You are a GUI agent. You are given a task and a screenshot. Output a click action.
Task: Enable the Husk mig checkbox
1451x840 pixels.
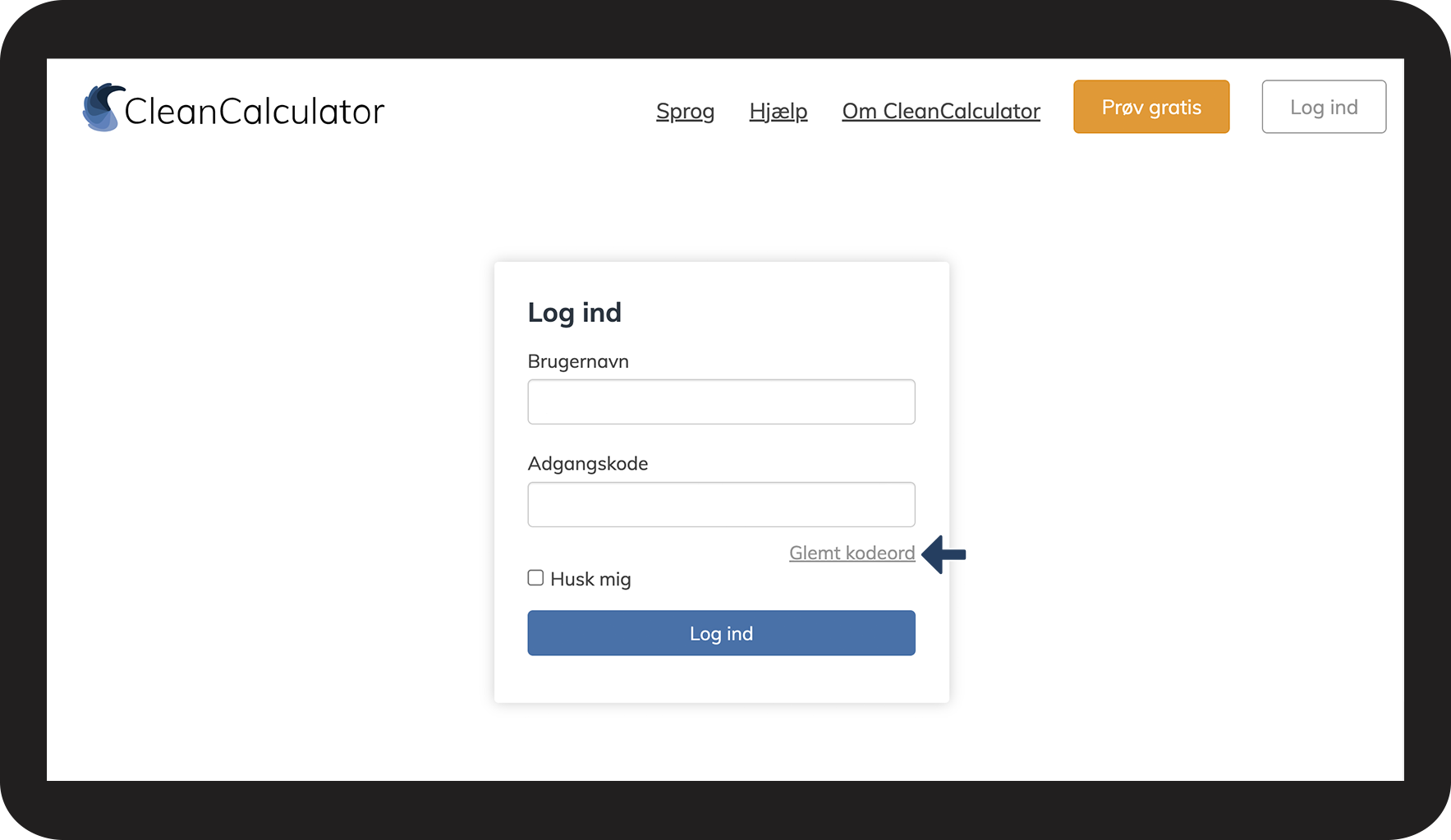[535, 578]
